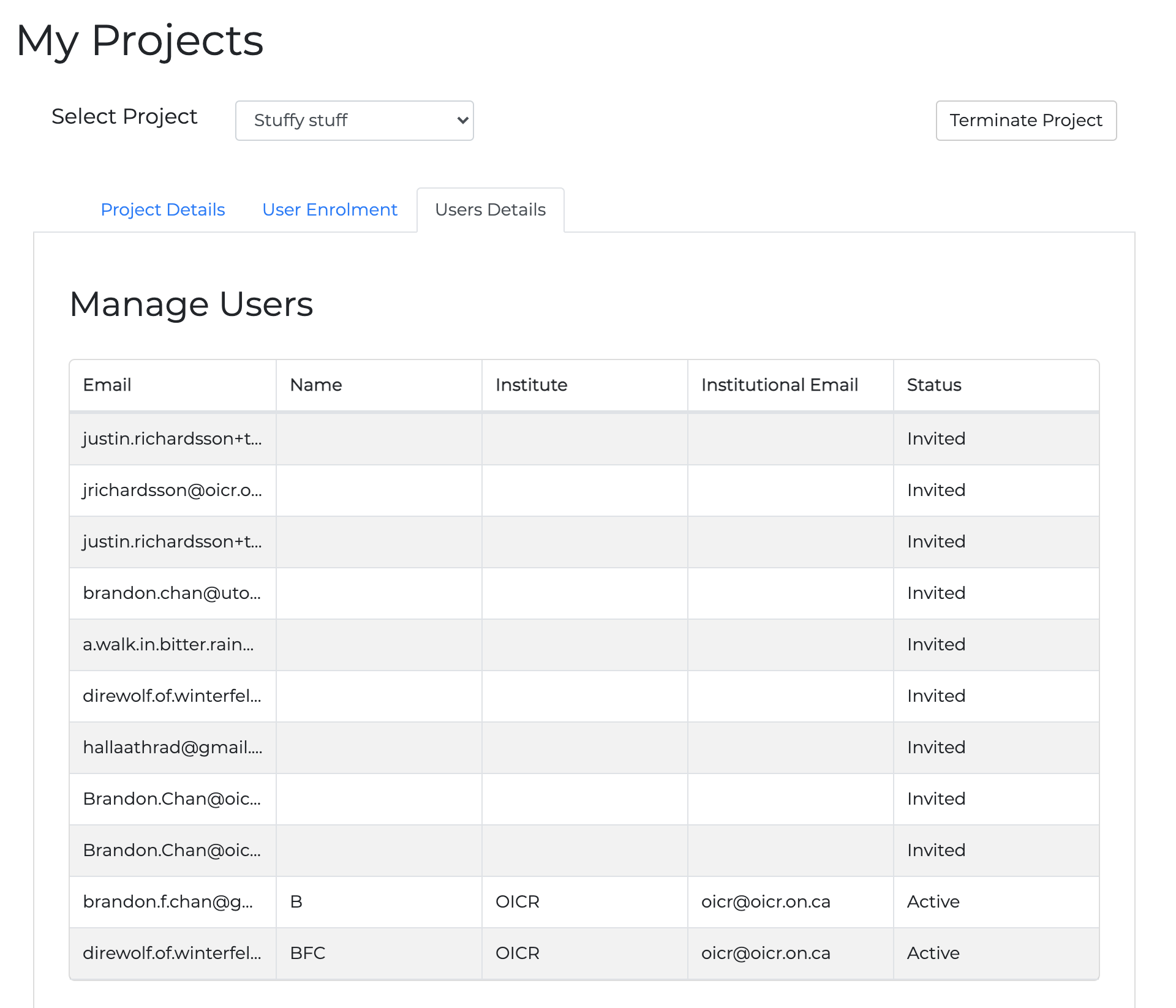Click oicr@oicr.on.ca in the BFC row
The height and width of the screenshot is (1008, 1176).
click(790, 953)
